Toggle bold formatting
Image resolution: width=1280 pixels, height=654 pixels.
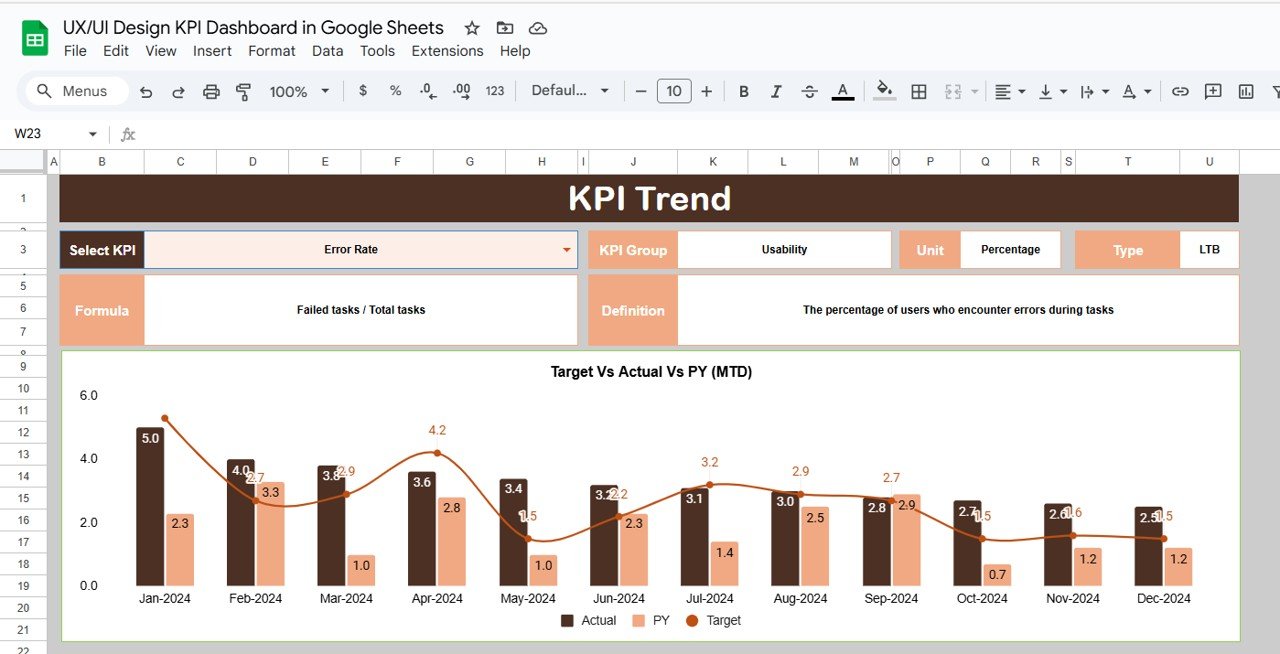pyautogui.click(x=743, y=91)
